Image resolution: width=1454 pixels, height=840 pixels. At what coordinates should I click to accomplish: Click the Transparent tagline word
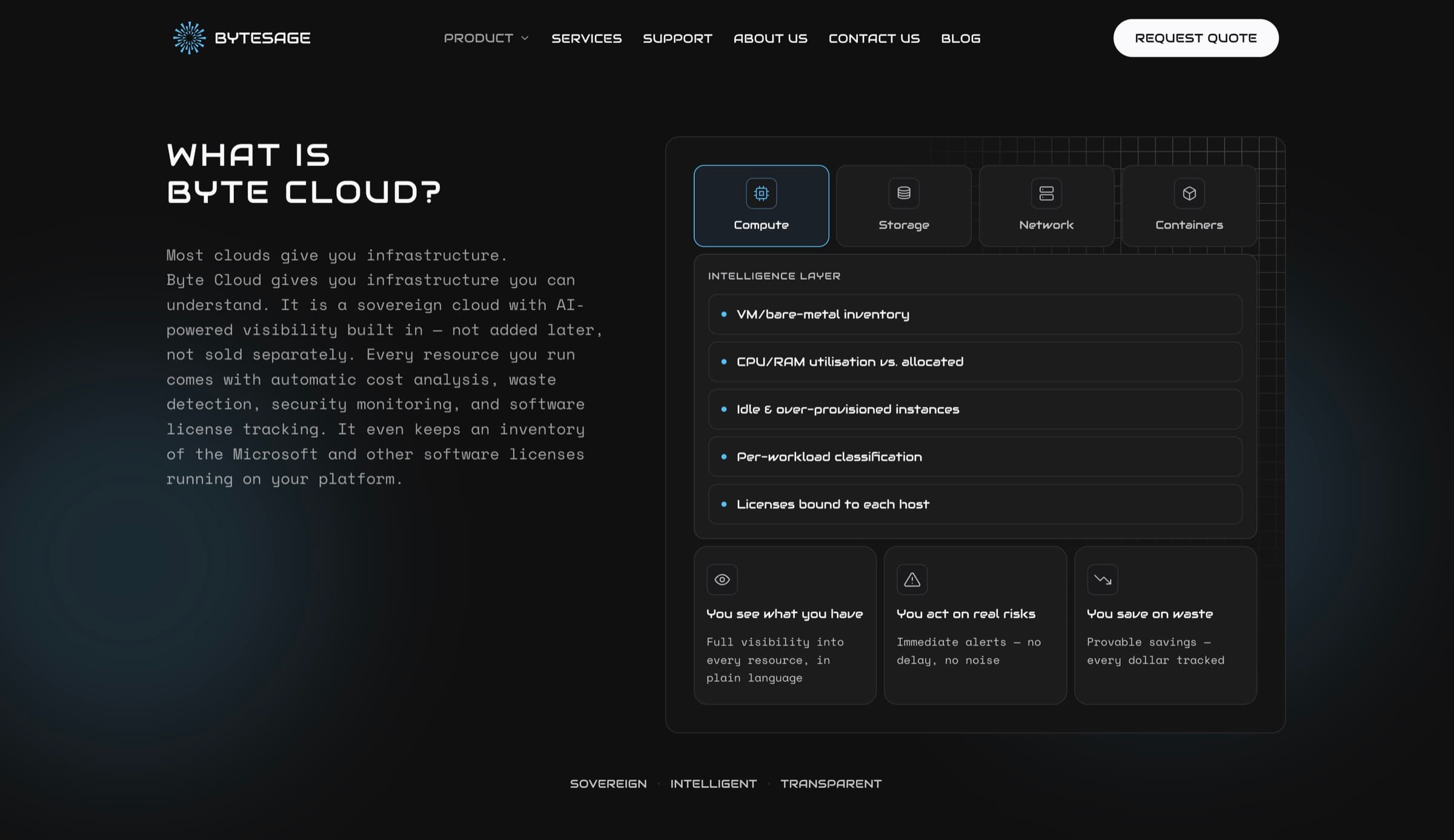[x=831, y=784]
